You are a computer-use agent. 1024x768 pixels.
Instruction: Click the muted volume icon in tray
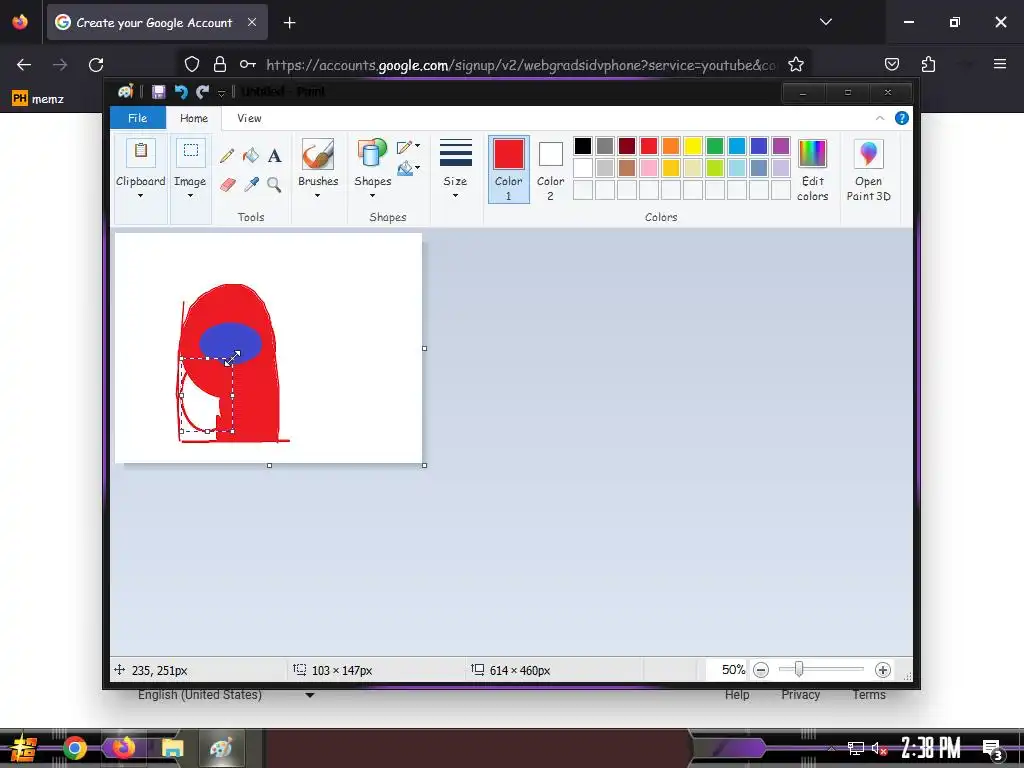click(x=880, y=748)
